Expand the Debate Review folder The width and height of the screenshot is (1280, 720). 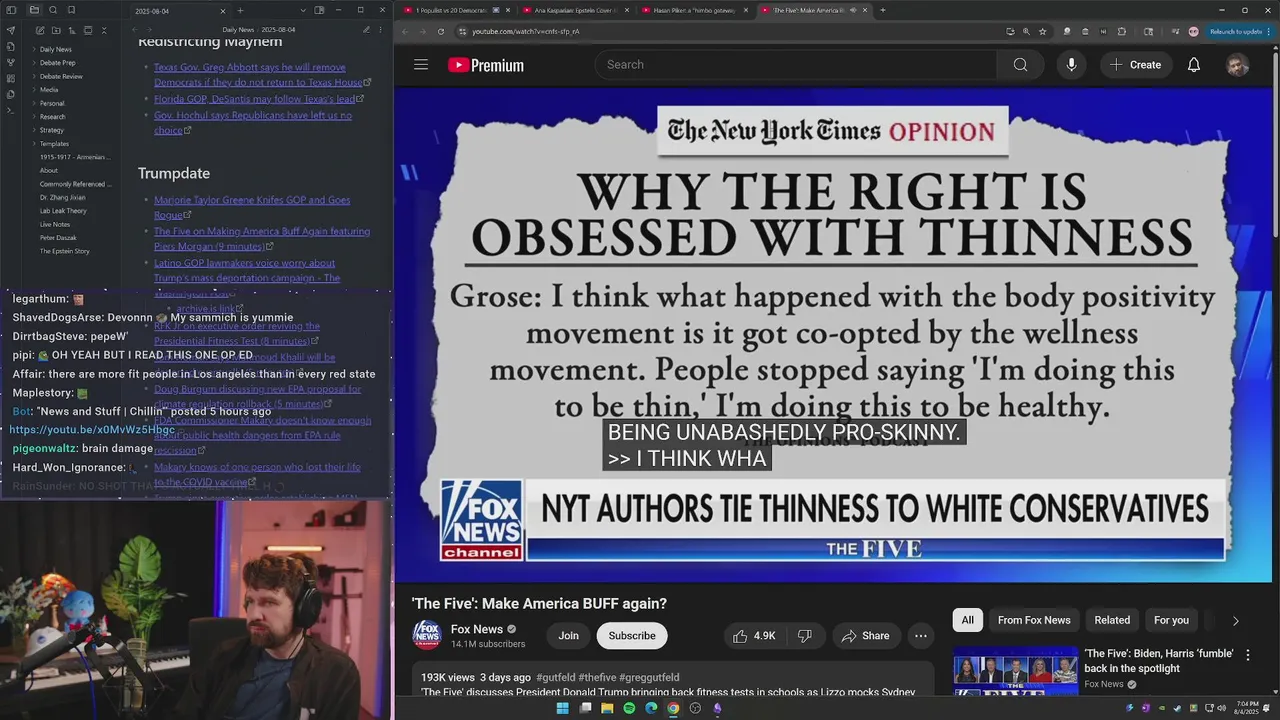61,76
